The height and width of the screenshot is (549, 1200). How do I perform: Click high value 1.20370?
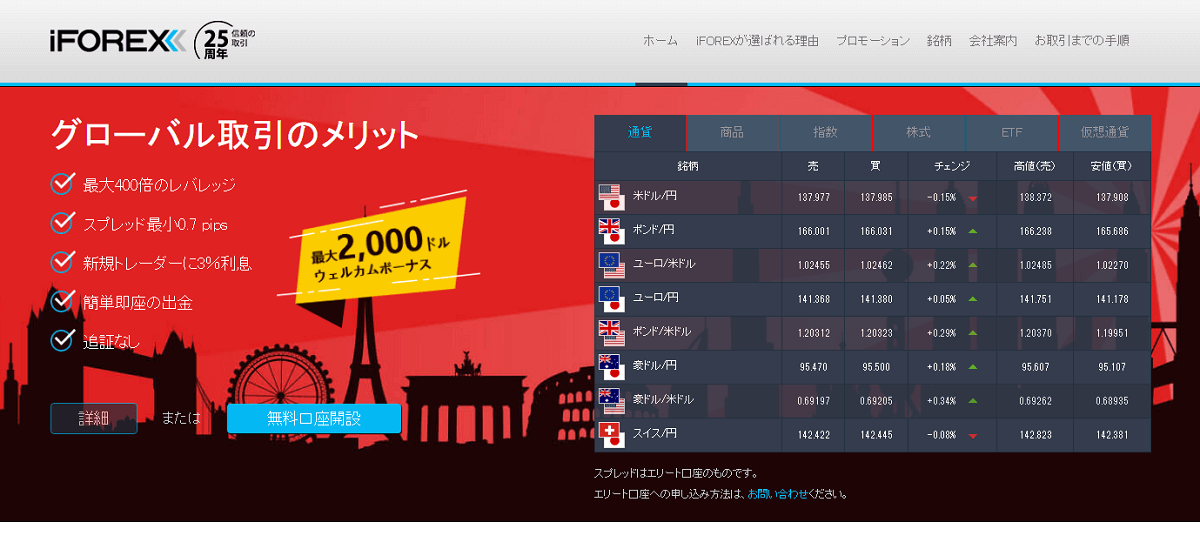coord(1034,334)
